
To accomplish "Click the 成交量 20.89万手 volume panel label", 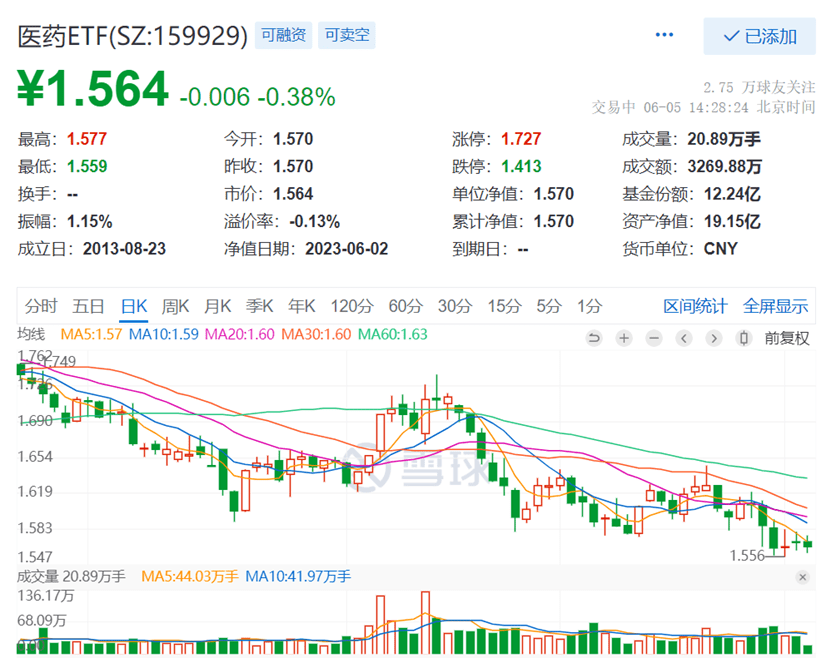I will [71, 576].
